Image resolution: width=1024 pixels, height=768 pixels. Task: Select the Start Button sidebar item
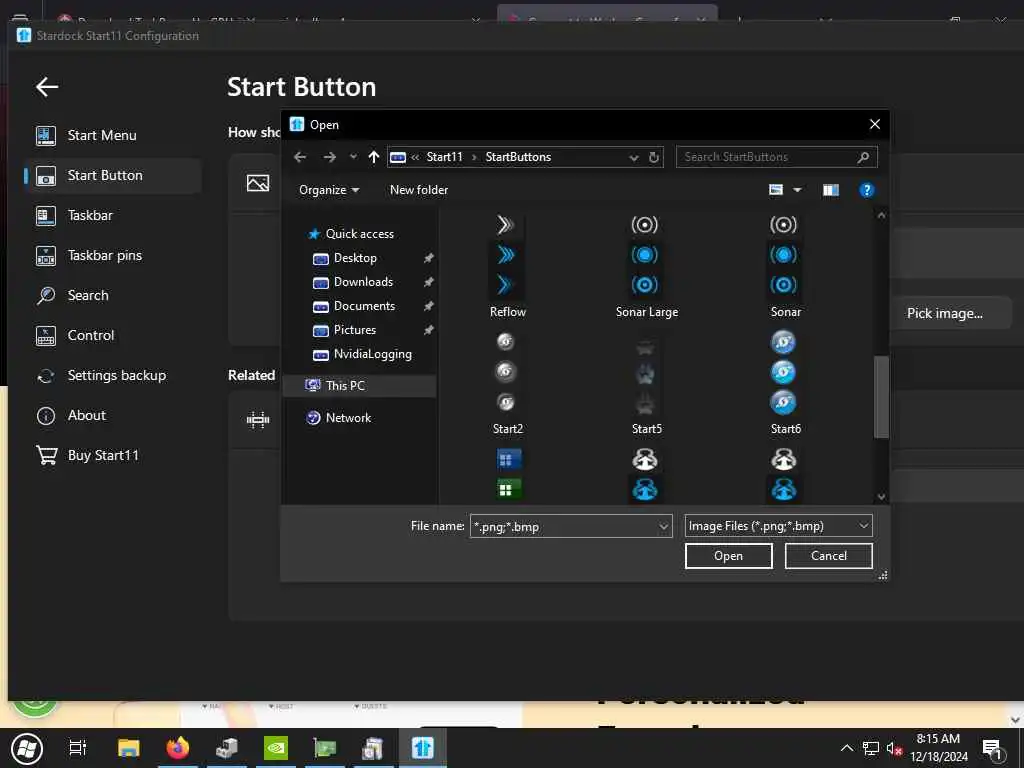point(112,176)
